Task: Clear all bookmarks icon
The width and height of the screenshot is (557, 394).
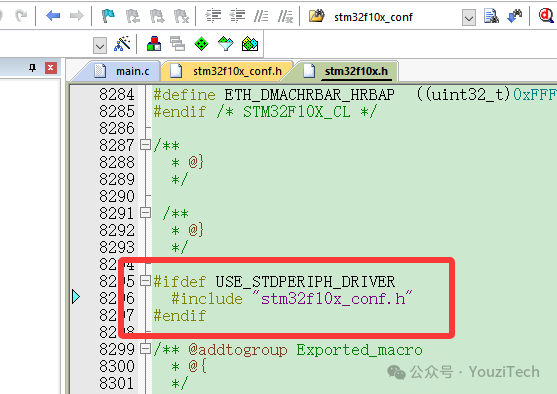Action: coord(181,16)
